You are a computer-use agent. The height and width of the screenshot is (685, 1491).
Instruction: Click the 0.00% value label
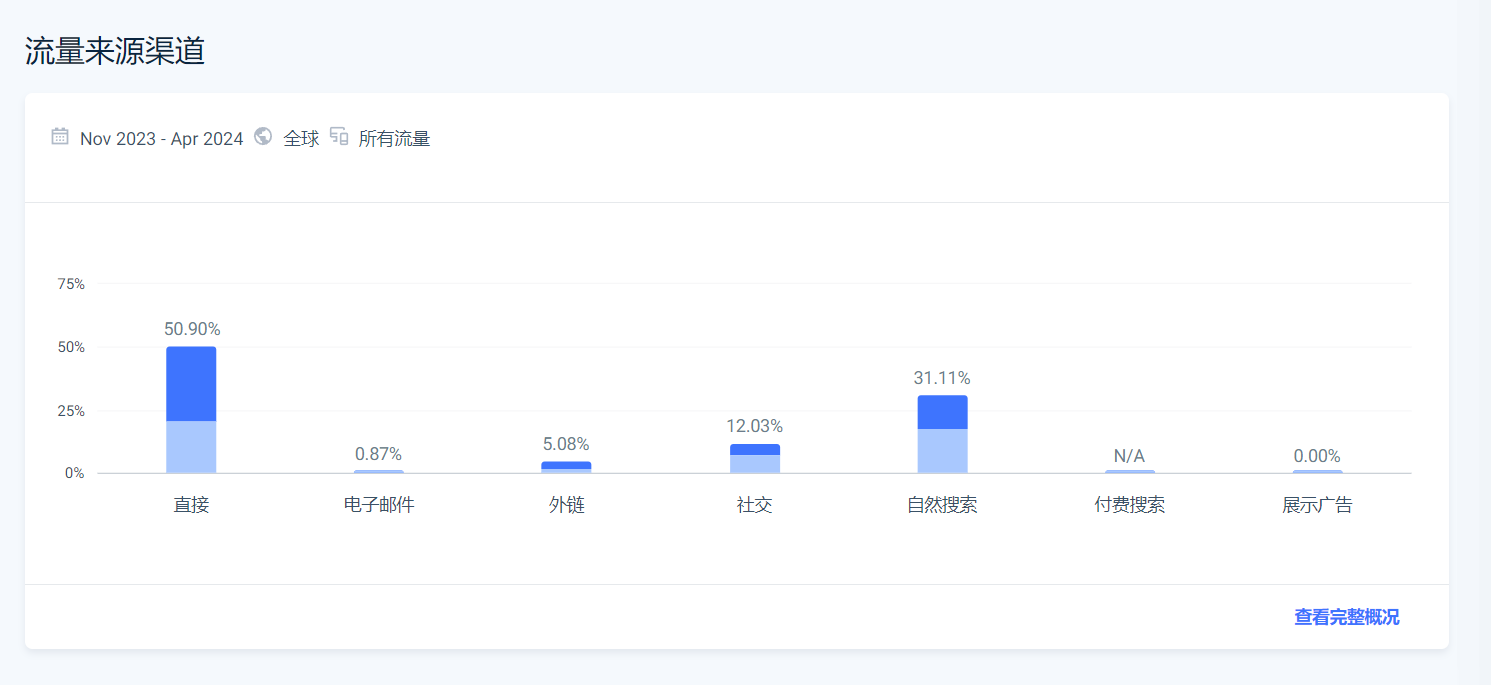(x=1317, y=456)
